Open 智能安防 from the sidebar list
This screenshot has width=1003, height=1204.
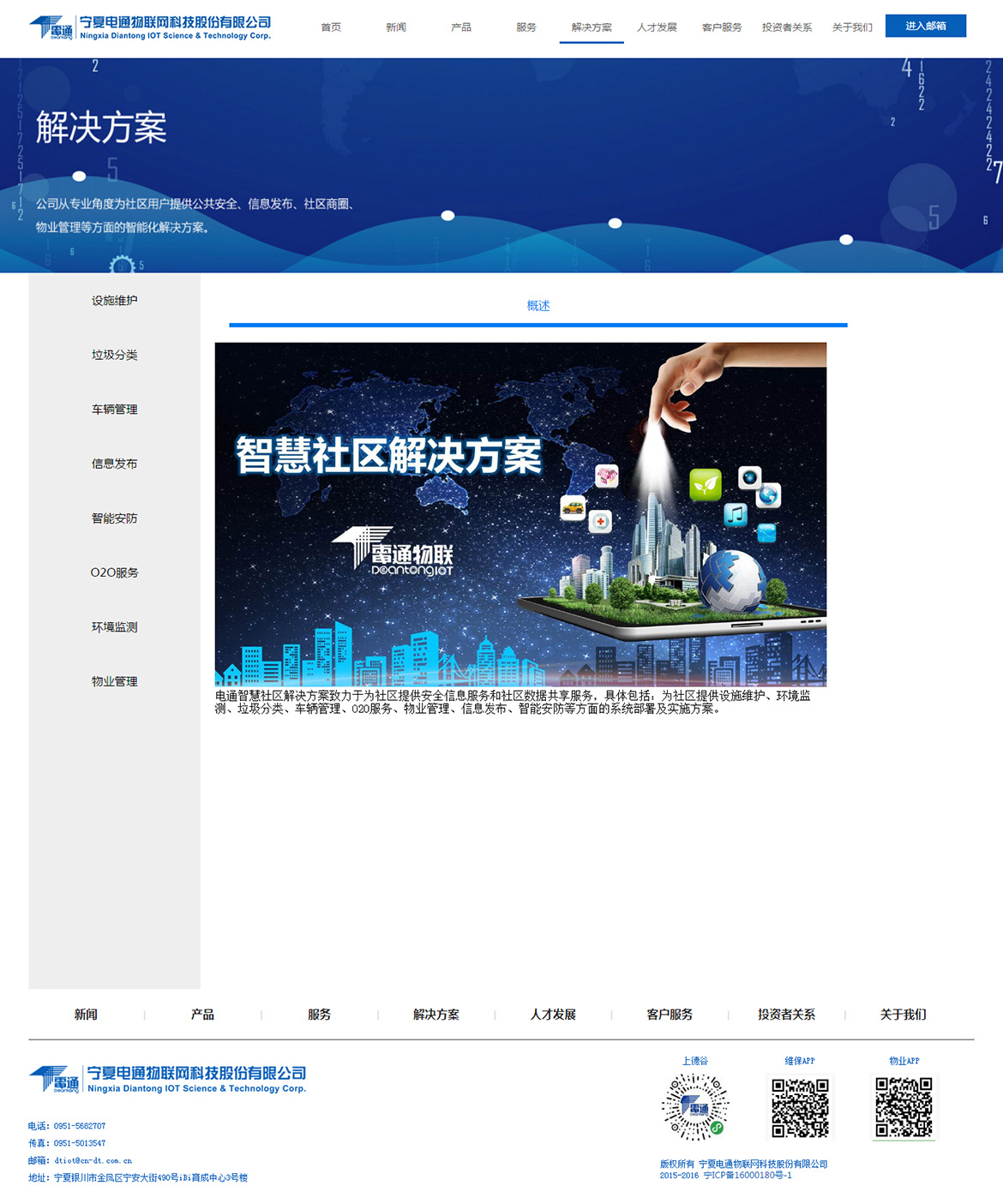[114, 518]
